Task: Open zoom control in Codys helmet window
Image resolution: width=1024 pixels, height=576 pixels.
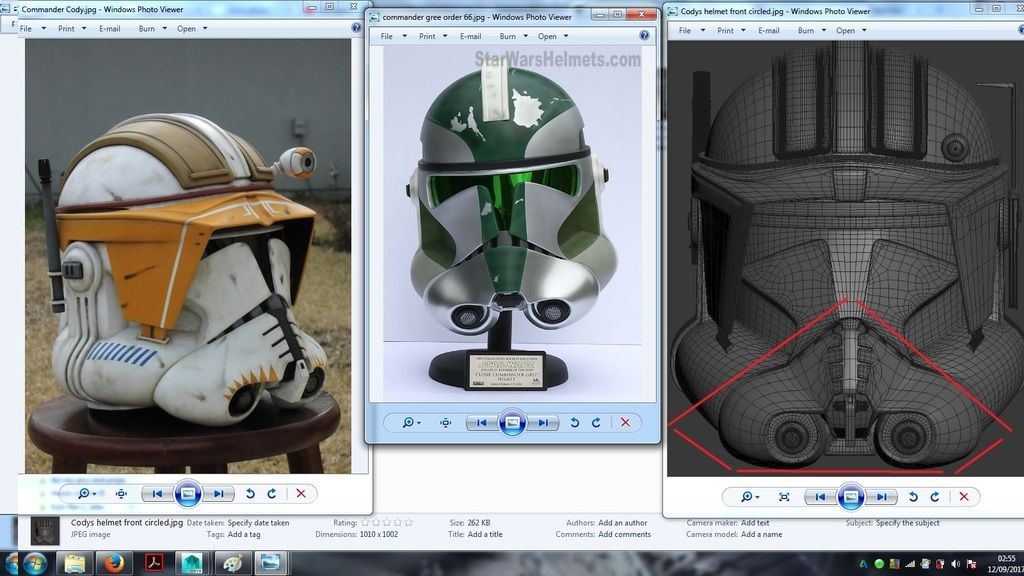Action: coord(749,497)
